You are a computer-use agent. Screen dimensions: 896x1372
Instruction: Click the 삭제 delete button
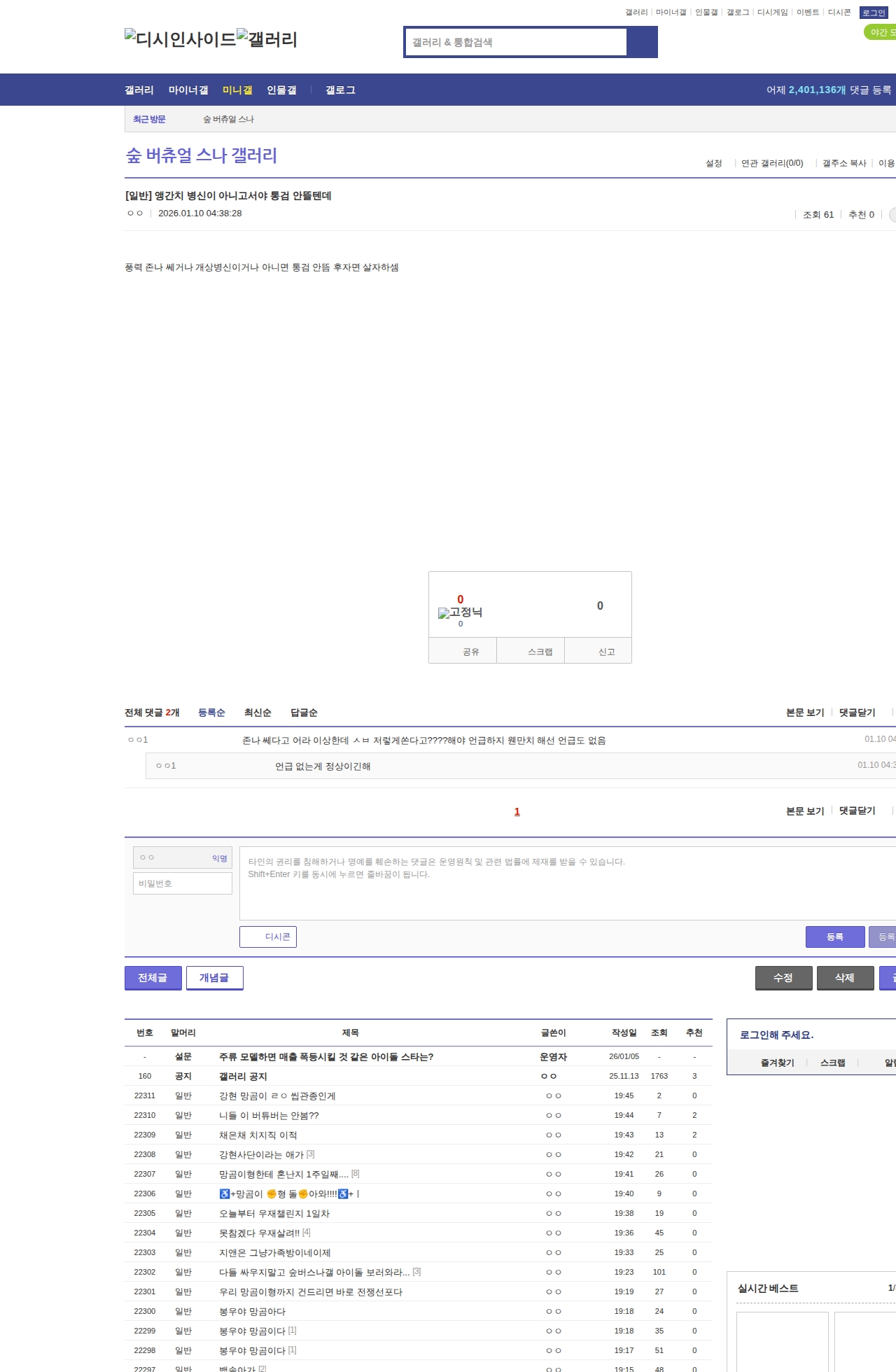845,978
